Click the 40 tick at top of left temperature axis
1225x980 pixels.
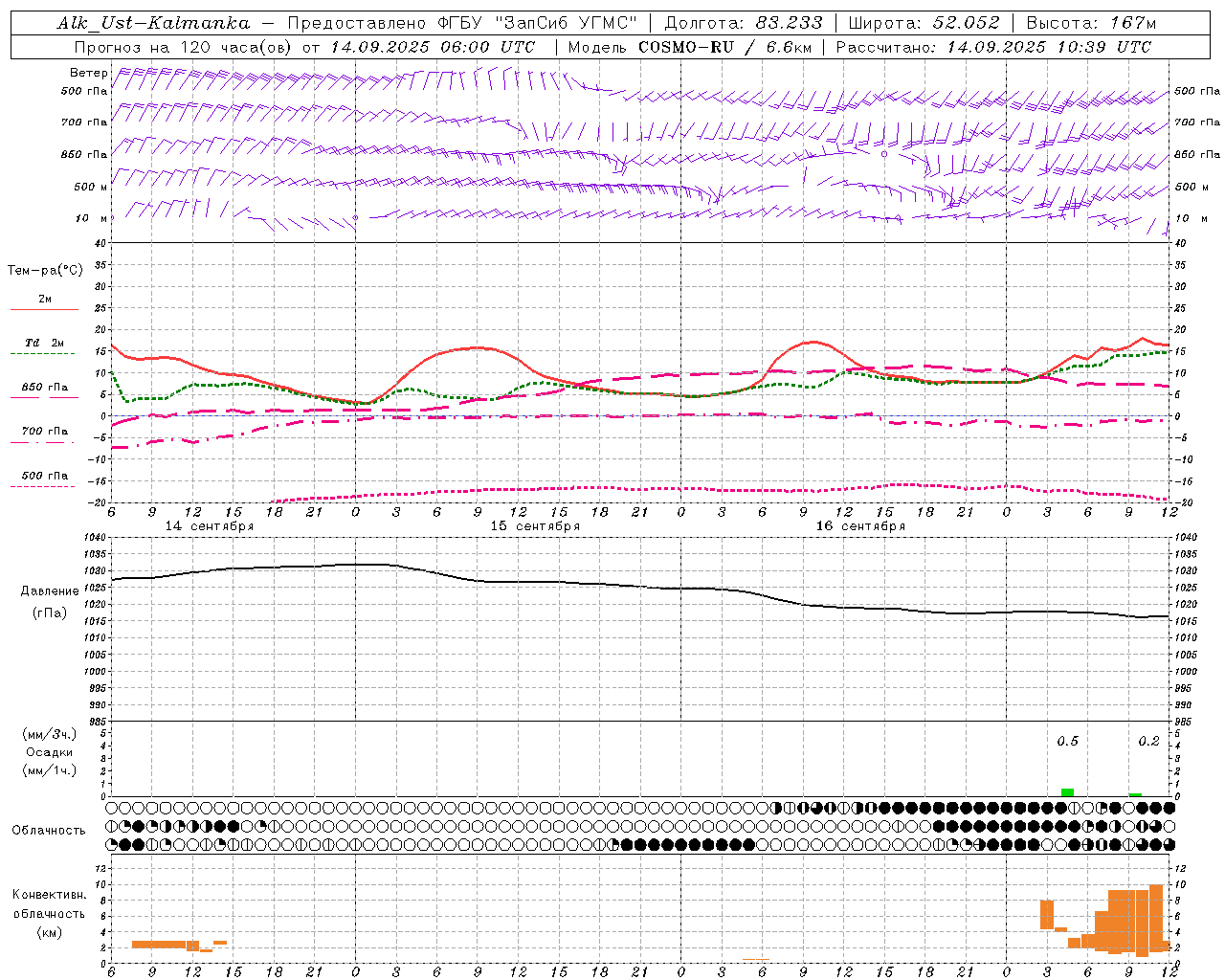pos(101,244)
